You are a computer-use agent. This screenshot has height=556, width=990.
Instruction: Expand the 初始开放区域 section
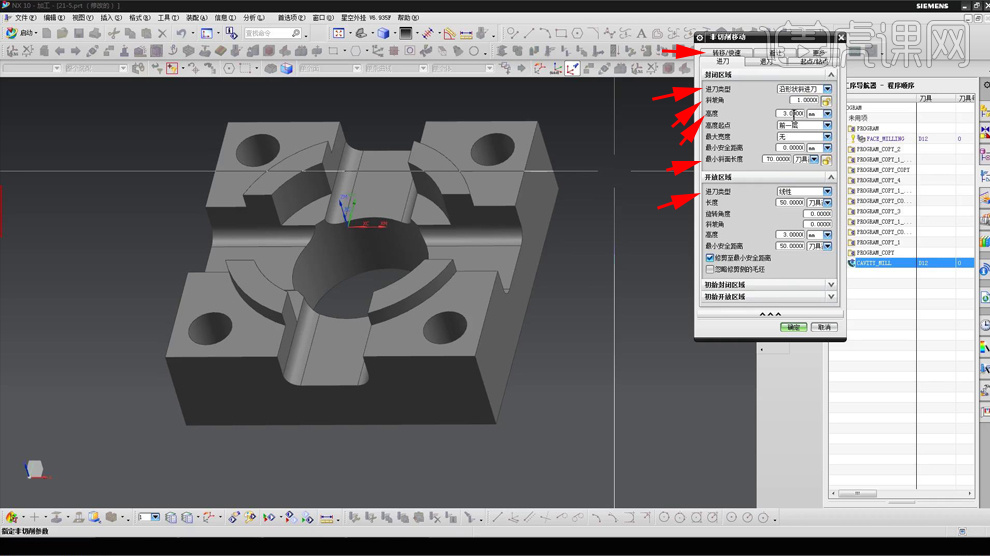[x=831, y=297]
